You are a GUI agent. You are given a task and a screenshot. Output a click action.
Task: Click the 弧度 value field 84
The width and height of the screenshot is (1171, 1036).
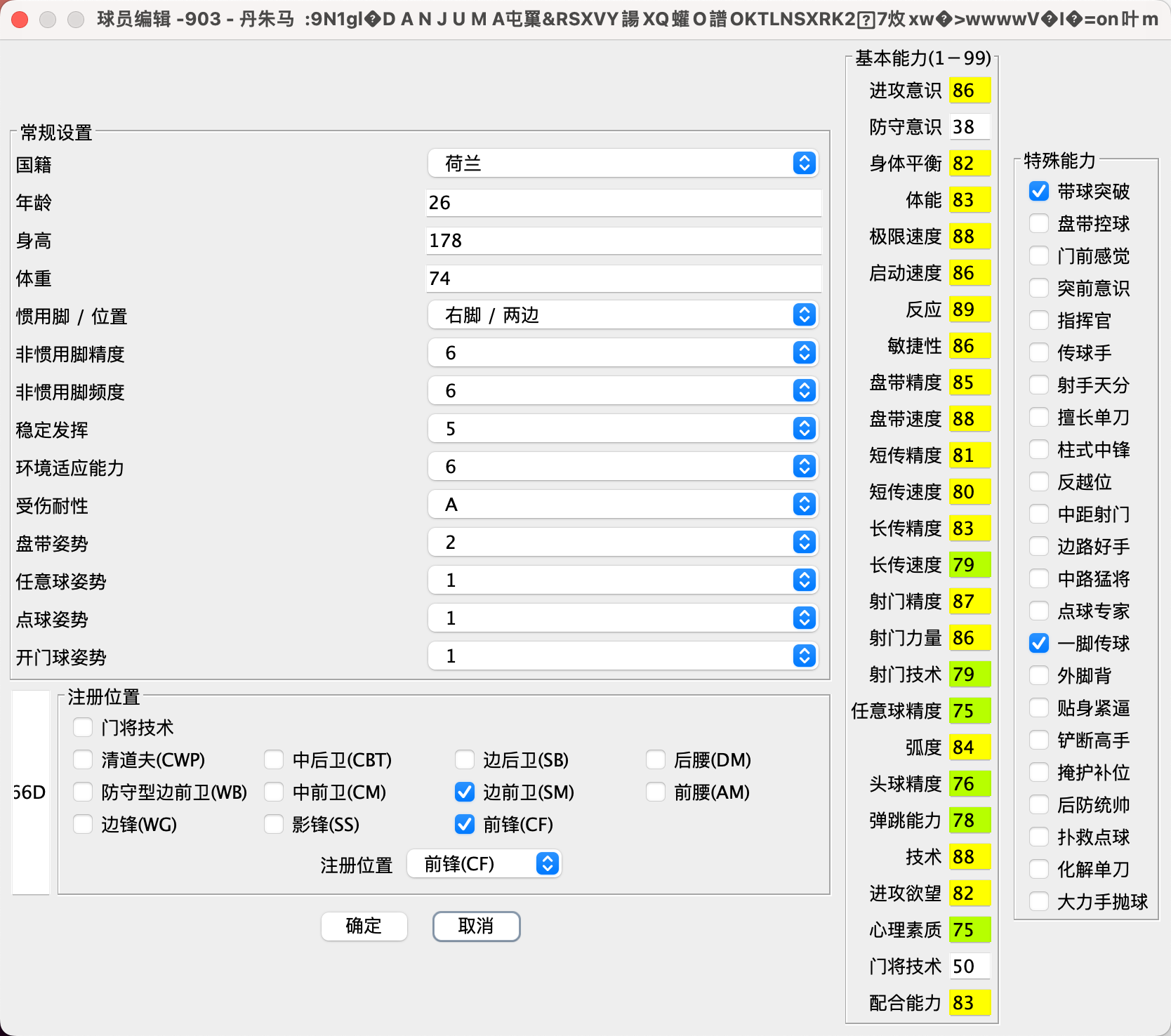(x=970, y=748)
